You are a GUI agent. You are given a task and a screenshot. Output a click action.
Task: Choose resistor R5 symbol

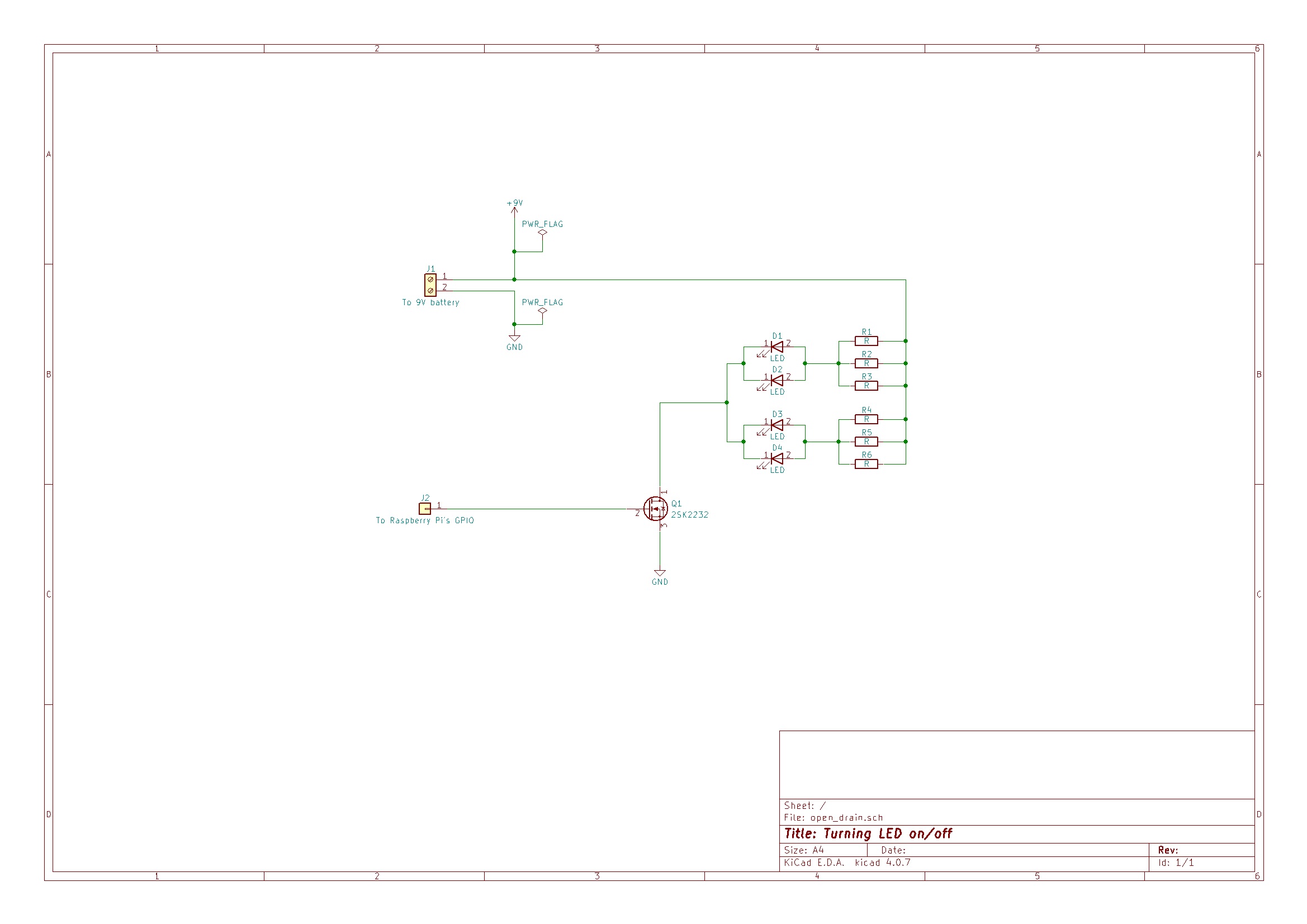pos(866,442)
